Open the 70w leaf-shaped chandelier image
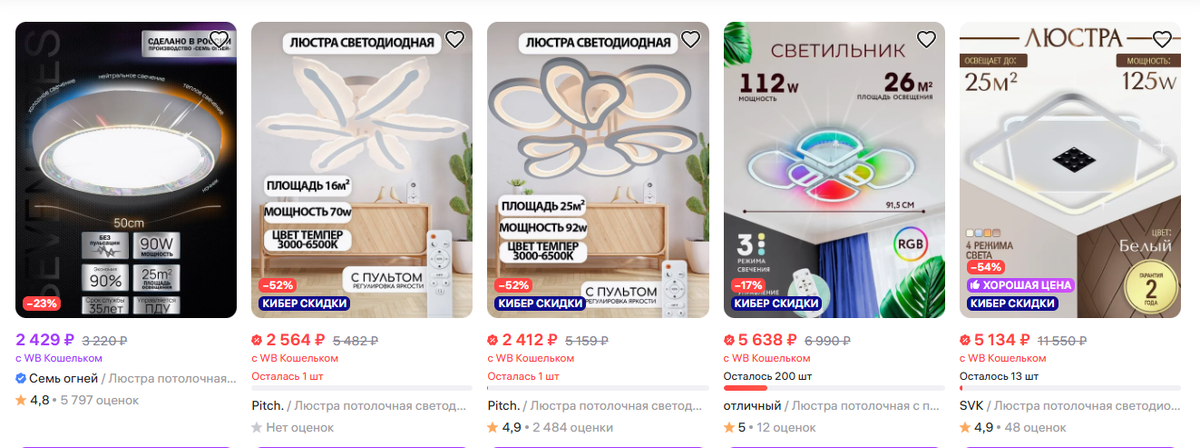Image resolution: width=1200 pixels, height=448 pixels. click(362, 170)
